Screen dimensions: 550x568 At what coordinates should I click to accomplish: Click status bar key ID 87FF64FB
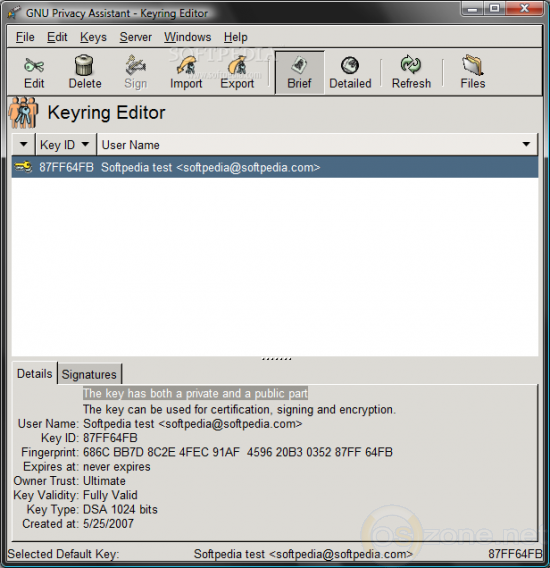[515, 554]
